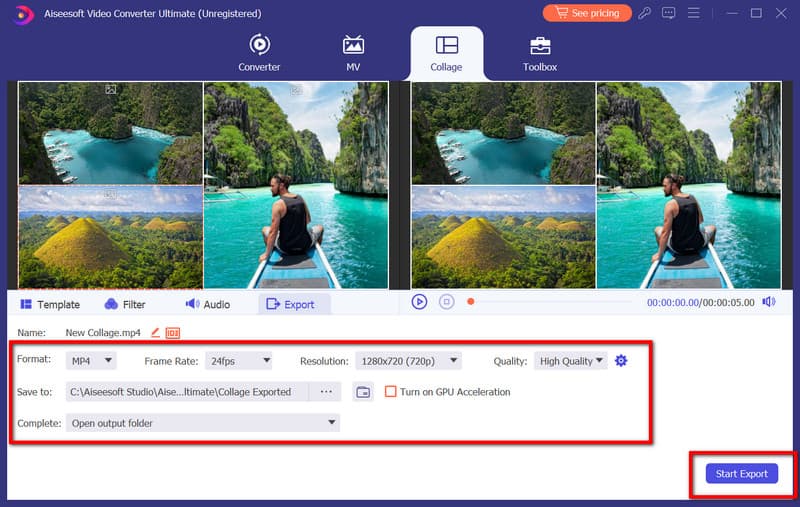The width and height of the screenshot is (800, 507).
Task: Switch to the Toolbox tab
Action: (540, 53)
